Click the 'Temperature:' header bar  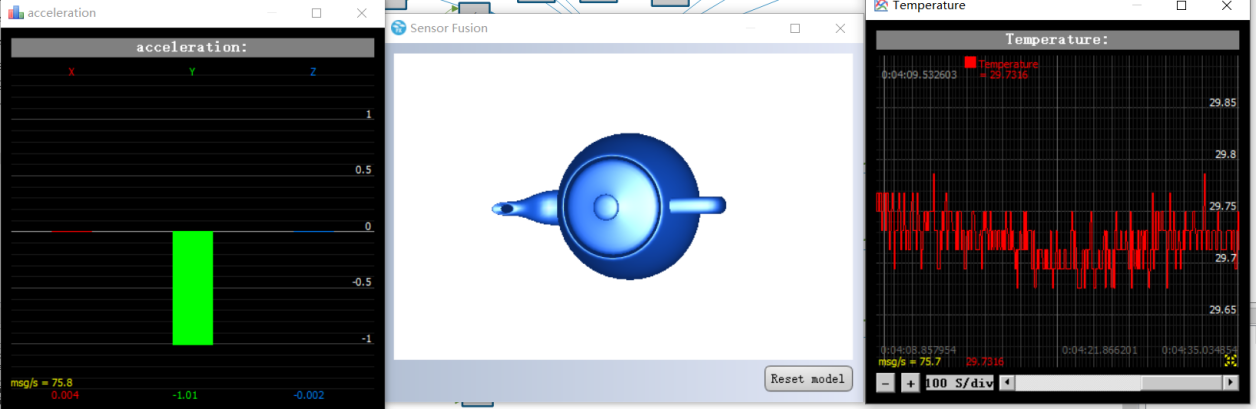point(1057,40)
